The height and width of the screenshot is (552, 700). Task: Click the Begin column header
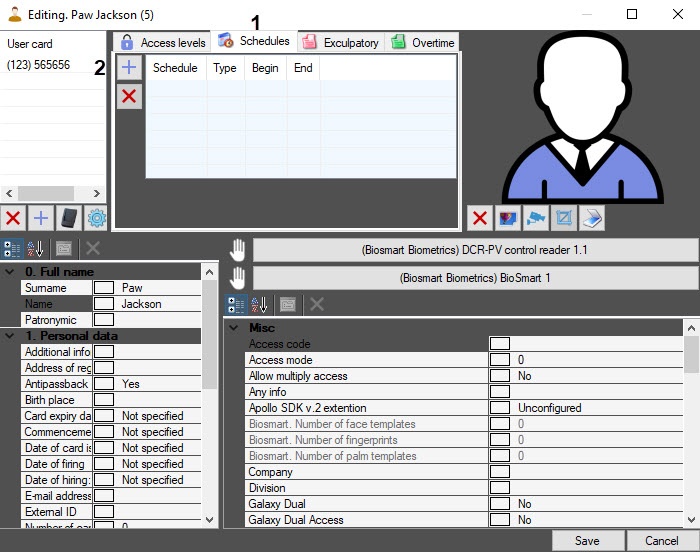[x=266, y=68]
